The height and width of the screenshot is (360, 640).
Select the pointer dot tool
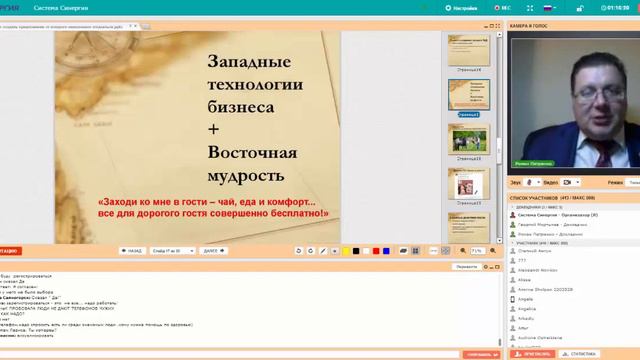(334, 251)
